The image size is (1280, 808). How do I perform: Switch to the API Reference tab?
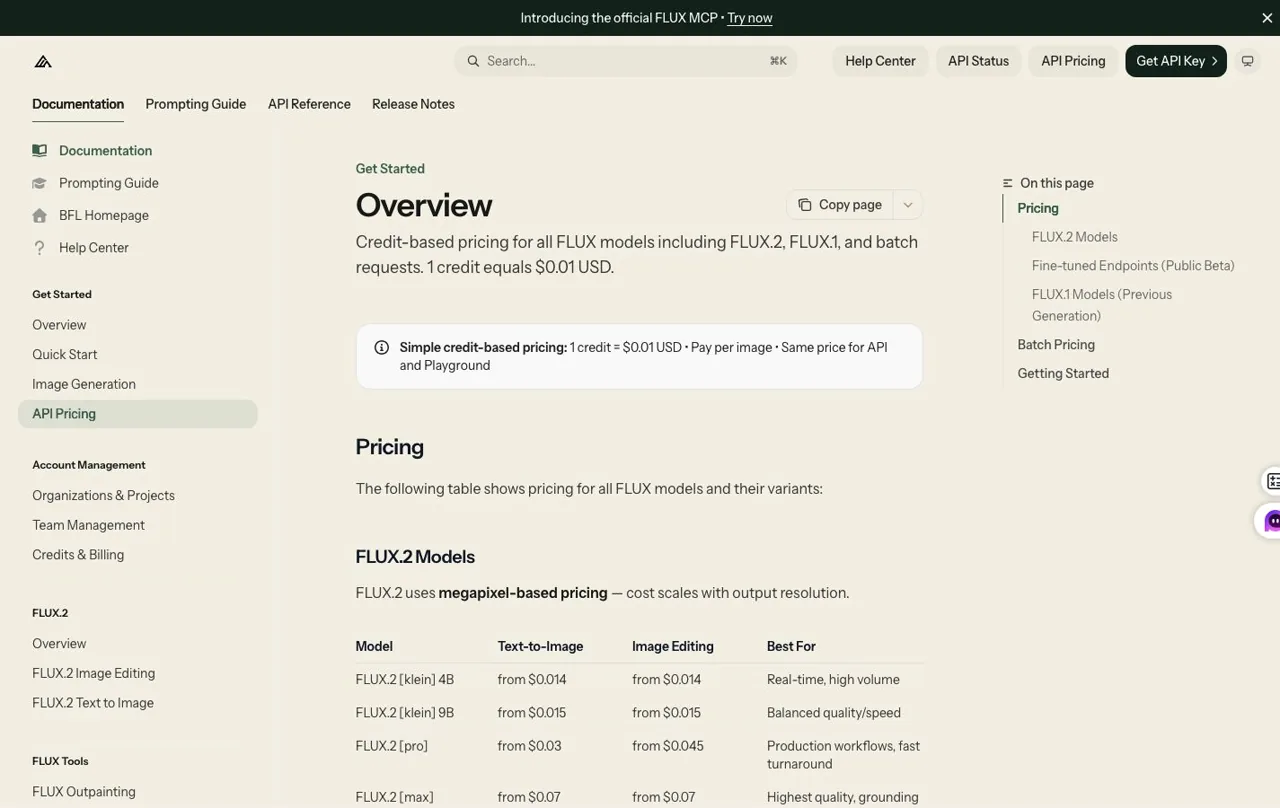click(x=309, y=104)
